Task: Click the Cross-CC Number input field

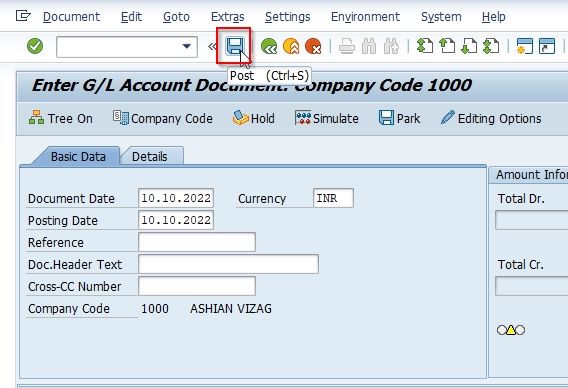Action: (197, 286)
